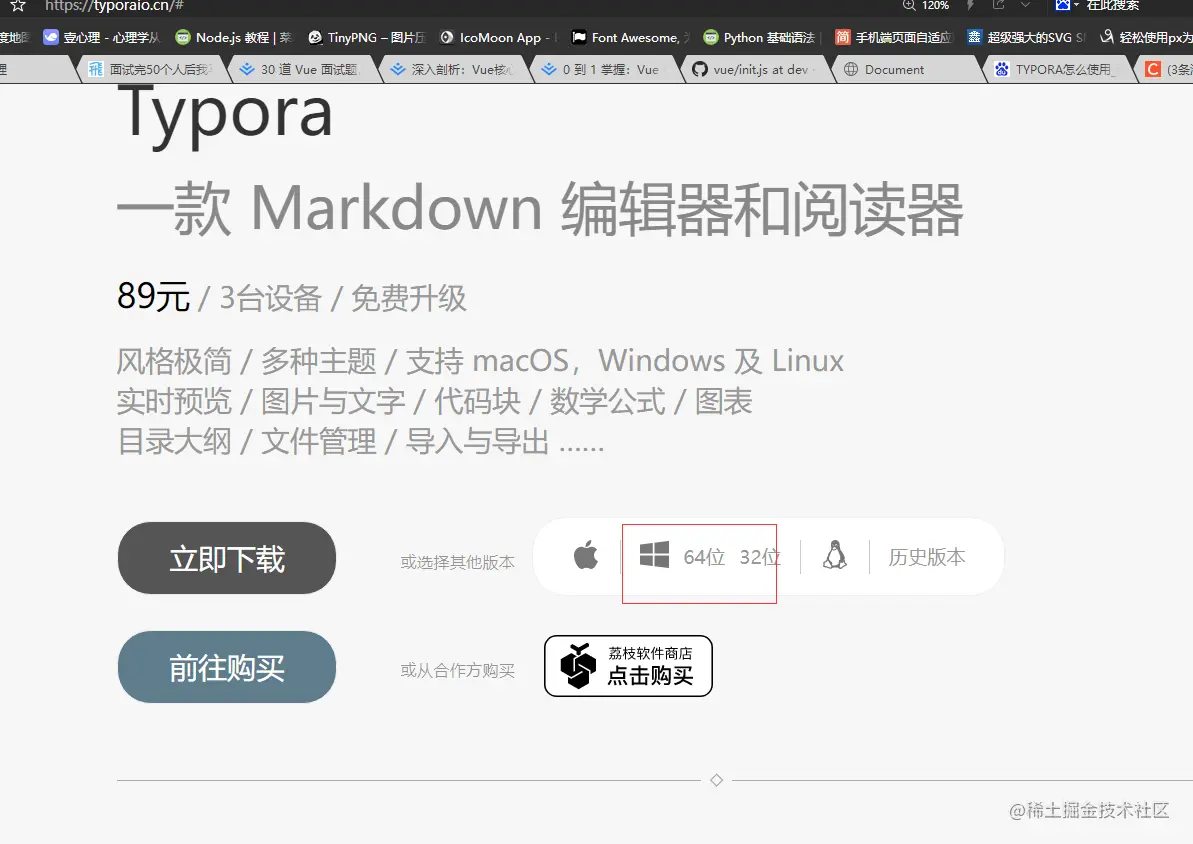Click the 荔枝 store logo icon
This screenshot has height=844, width=1193.
[578, 666]
